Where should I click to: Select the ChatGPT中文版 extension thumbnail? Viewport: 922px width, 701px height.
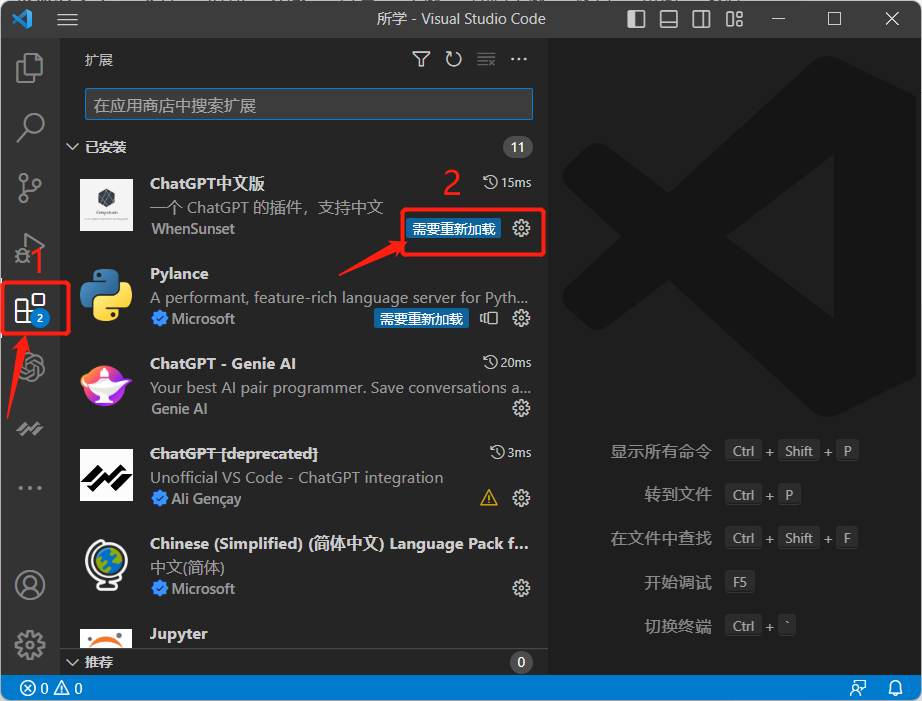coord(106,205)
